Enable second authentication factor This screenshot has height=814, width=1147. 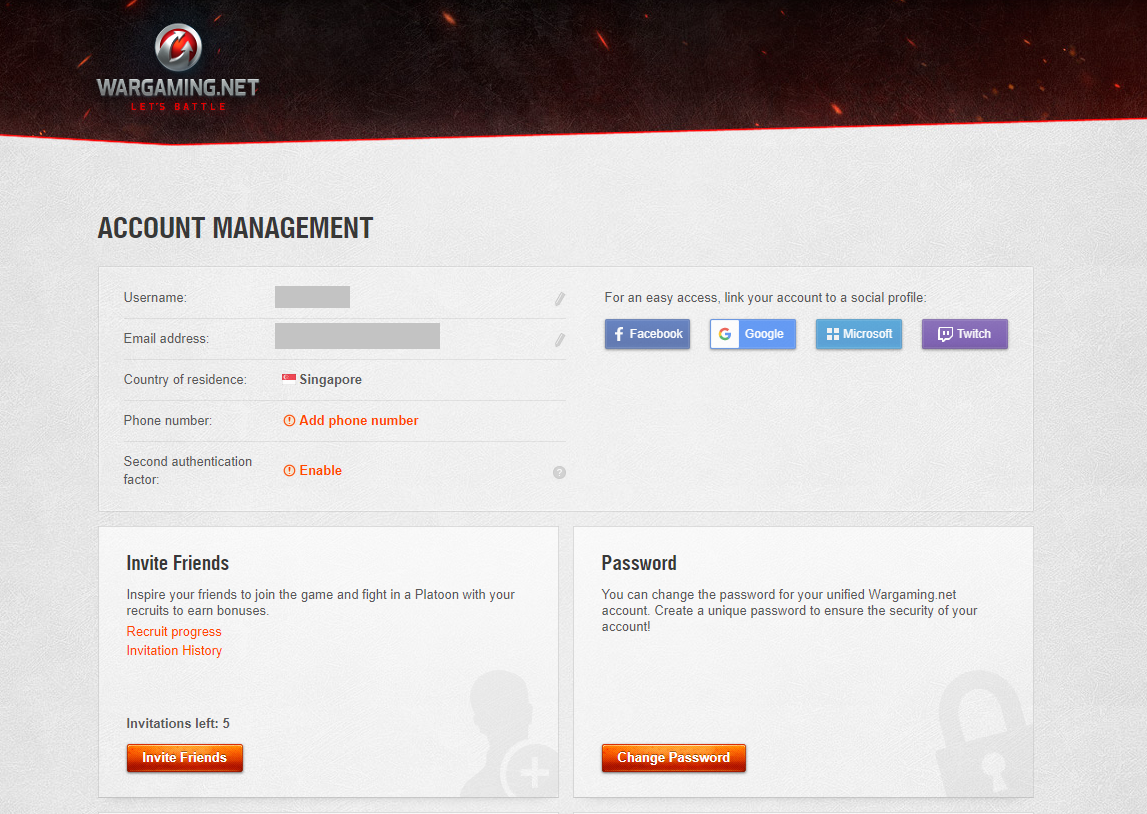click(320, 470)
